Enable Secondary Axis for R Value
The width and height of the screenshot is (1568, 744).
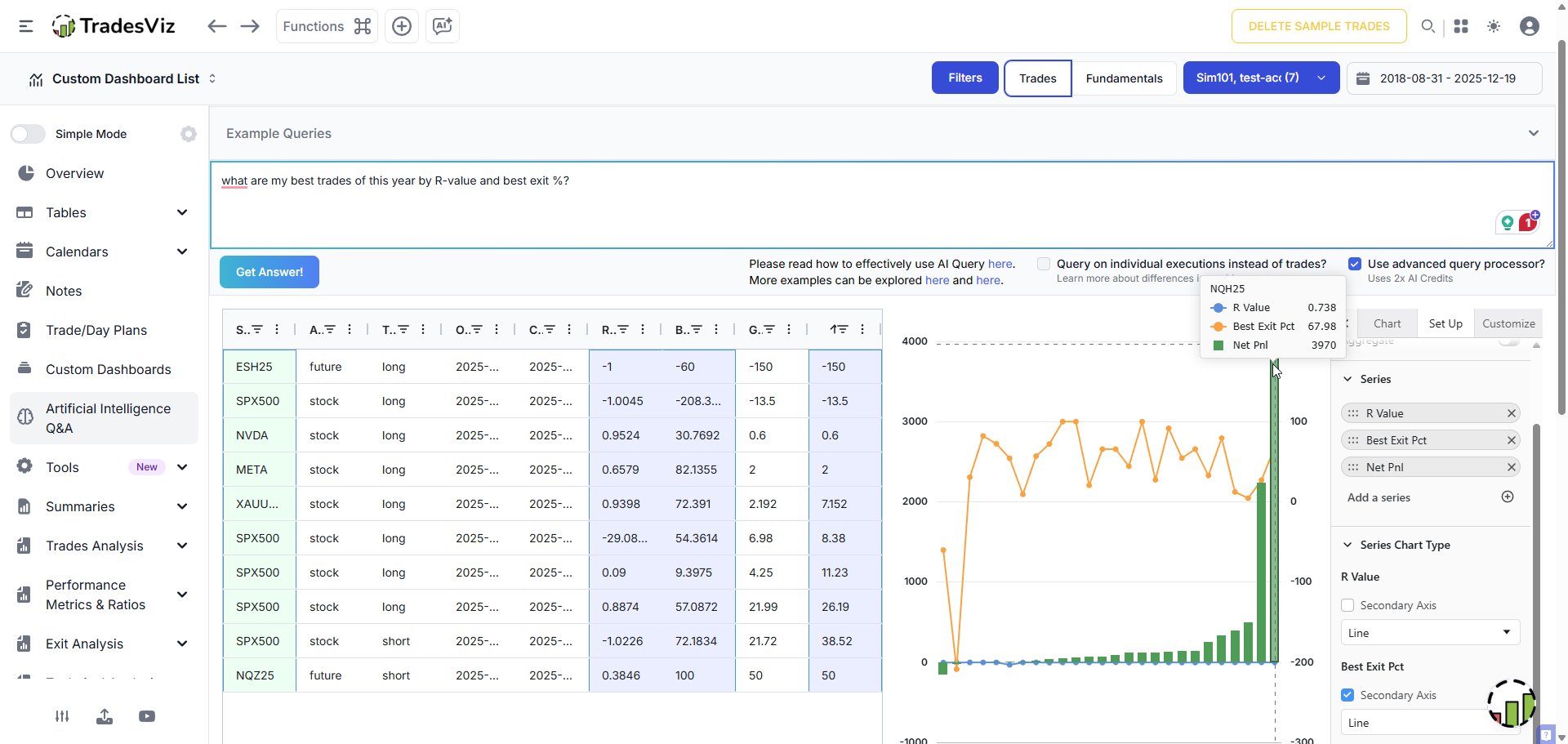tap(1347, 605)
